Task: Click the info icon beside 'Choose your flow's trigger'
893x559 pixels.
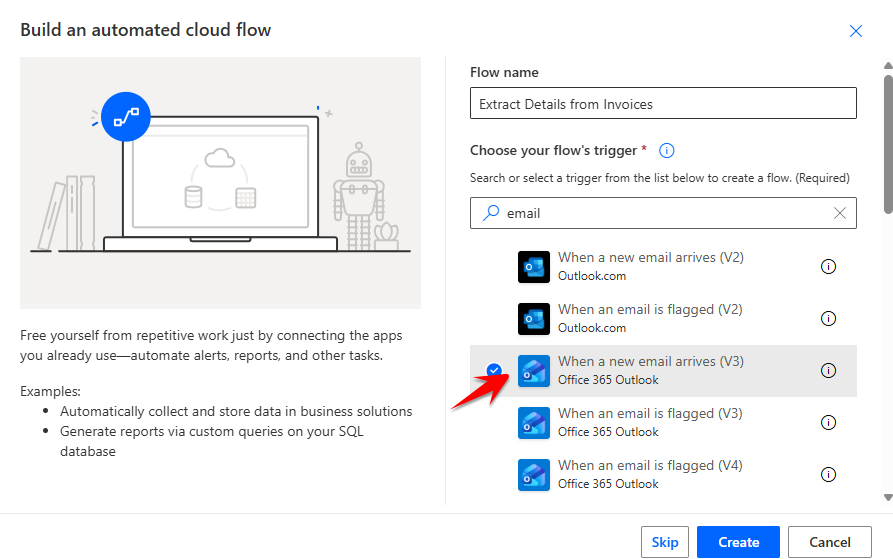Action: [667, 151]
